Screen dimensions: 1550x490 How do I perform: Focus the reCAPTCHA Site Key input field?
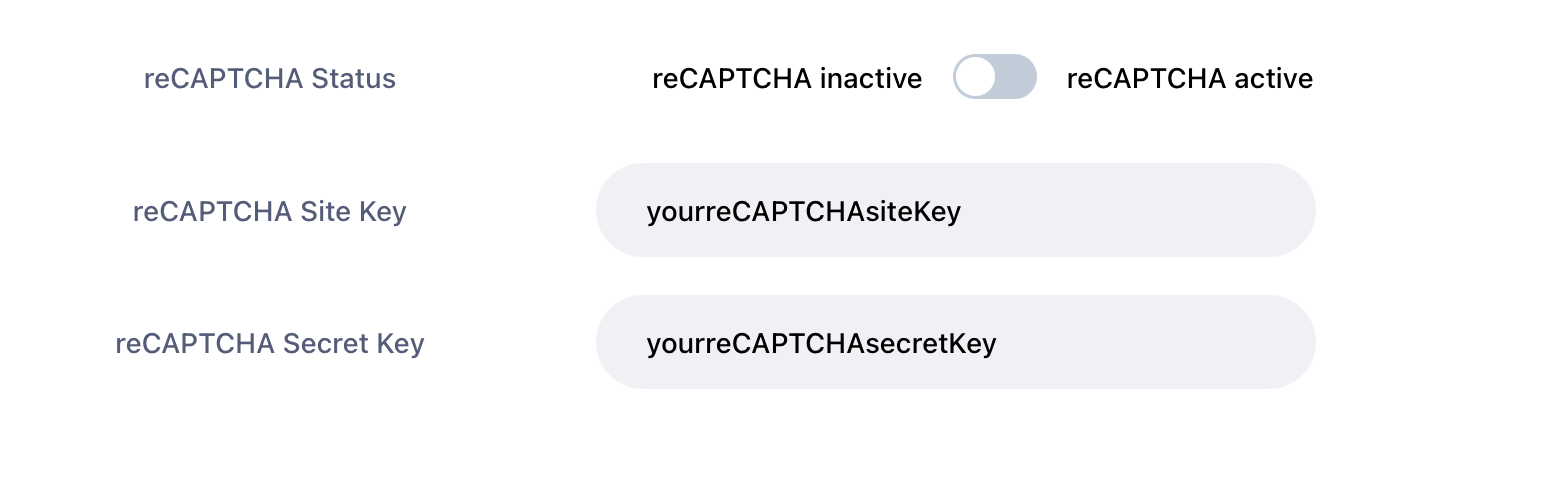(955, 210)
